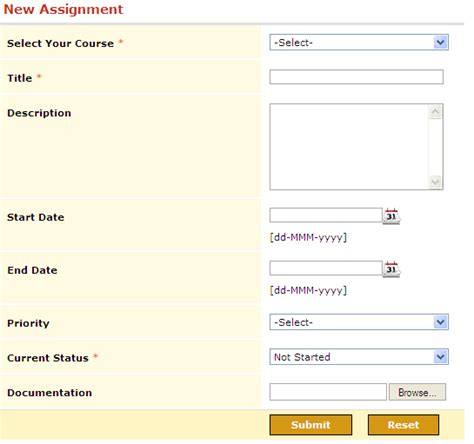Screen dimensions: 474x444
Task: Reset the assignment form
Action: click(403, 425)
